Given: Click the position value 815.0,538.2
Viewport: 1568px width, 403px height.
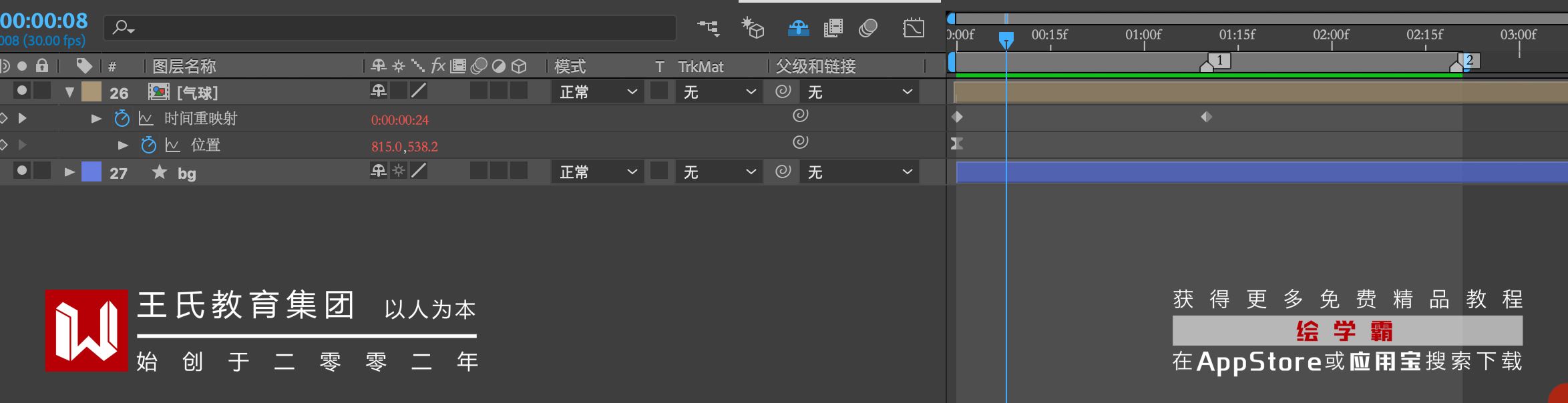Looking at the screenshot, I should point(405,146).
